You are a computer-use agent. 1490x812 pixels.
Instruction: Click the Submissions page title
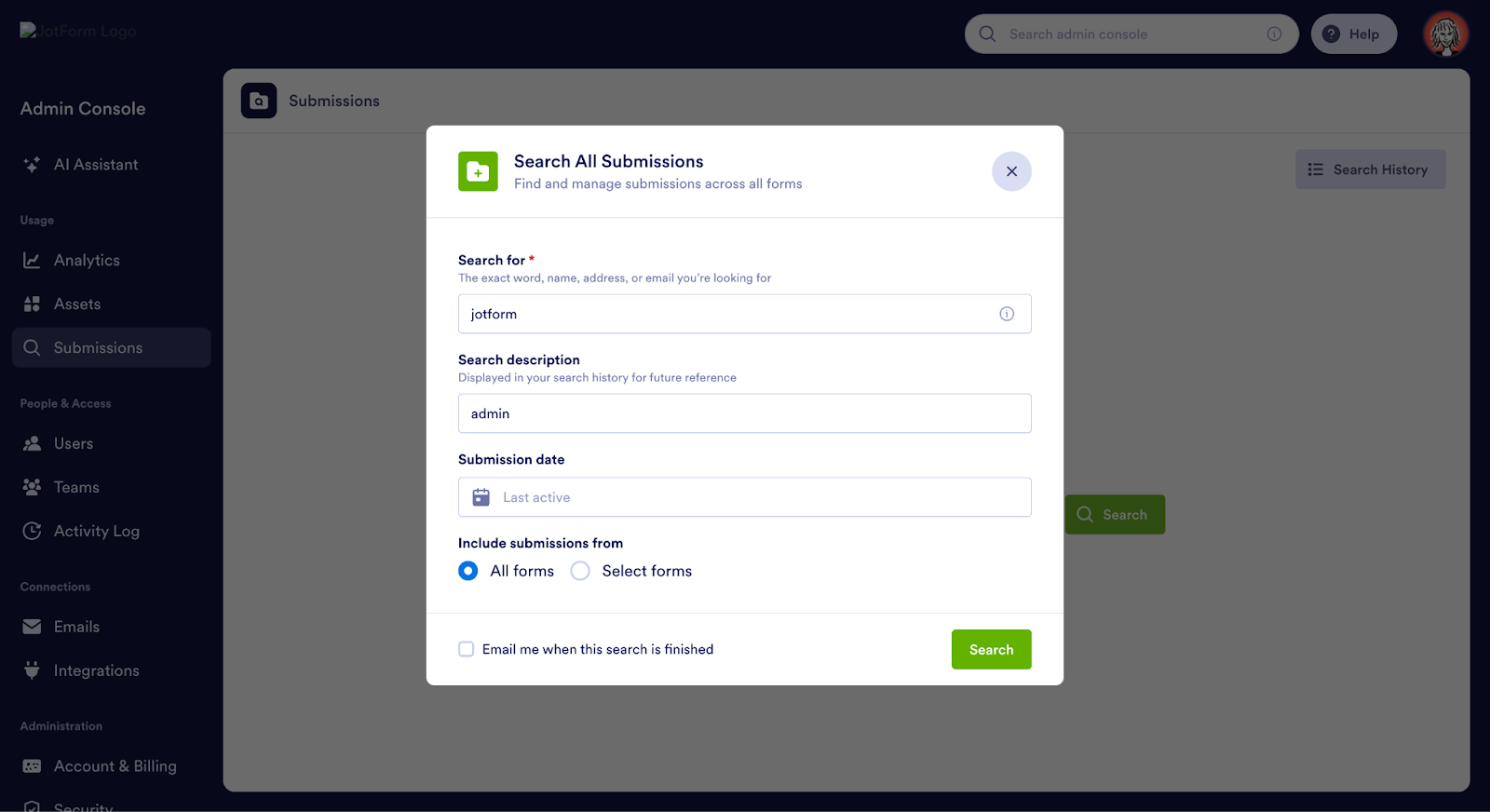coord(334,101)
